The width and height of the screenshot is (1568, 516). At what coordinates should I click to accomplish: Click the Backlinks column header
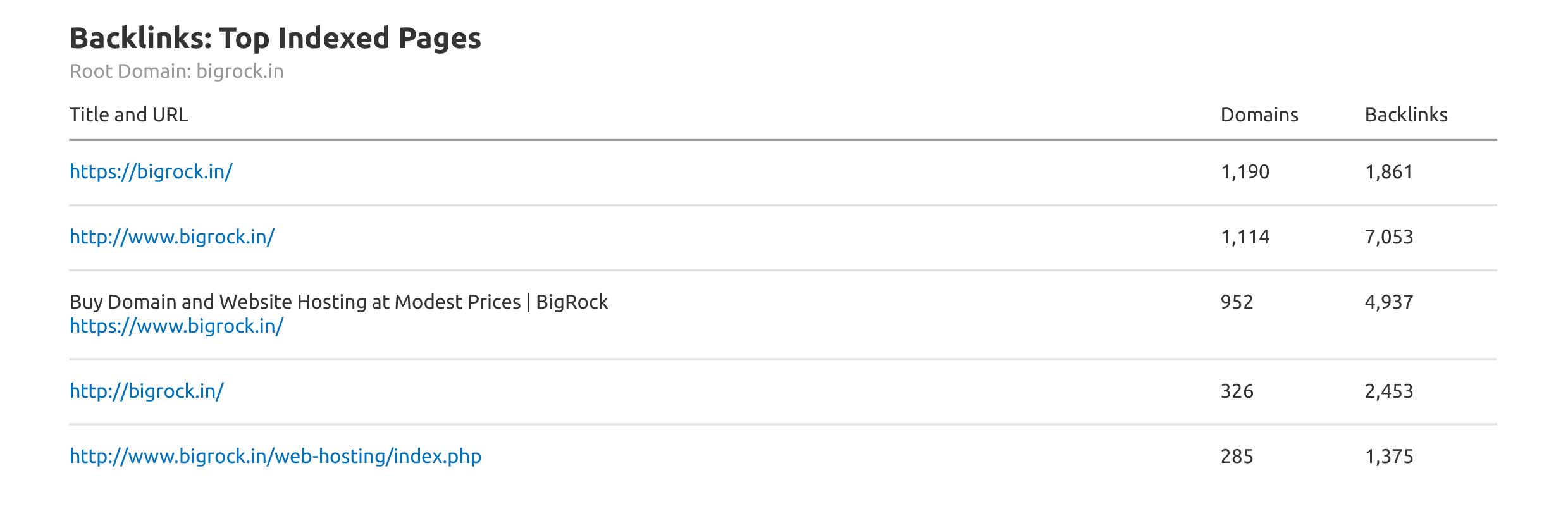(x=1405, y=115)
